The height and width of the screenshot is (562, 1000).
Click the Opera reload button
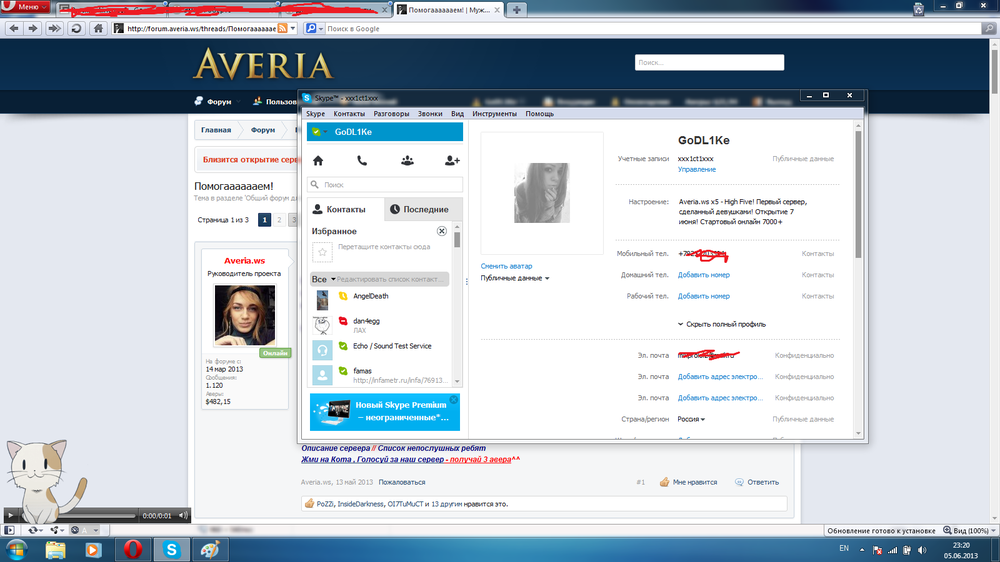pyautogui.click(x=76, y=28)
